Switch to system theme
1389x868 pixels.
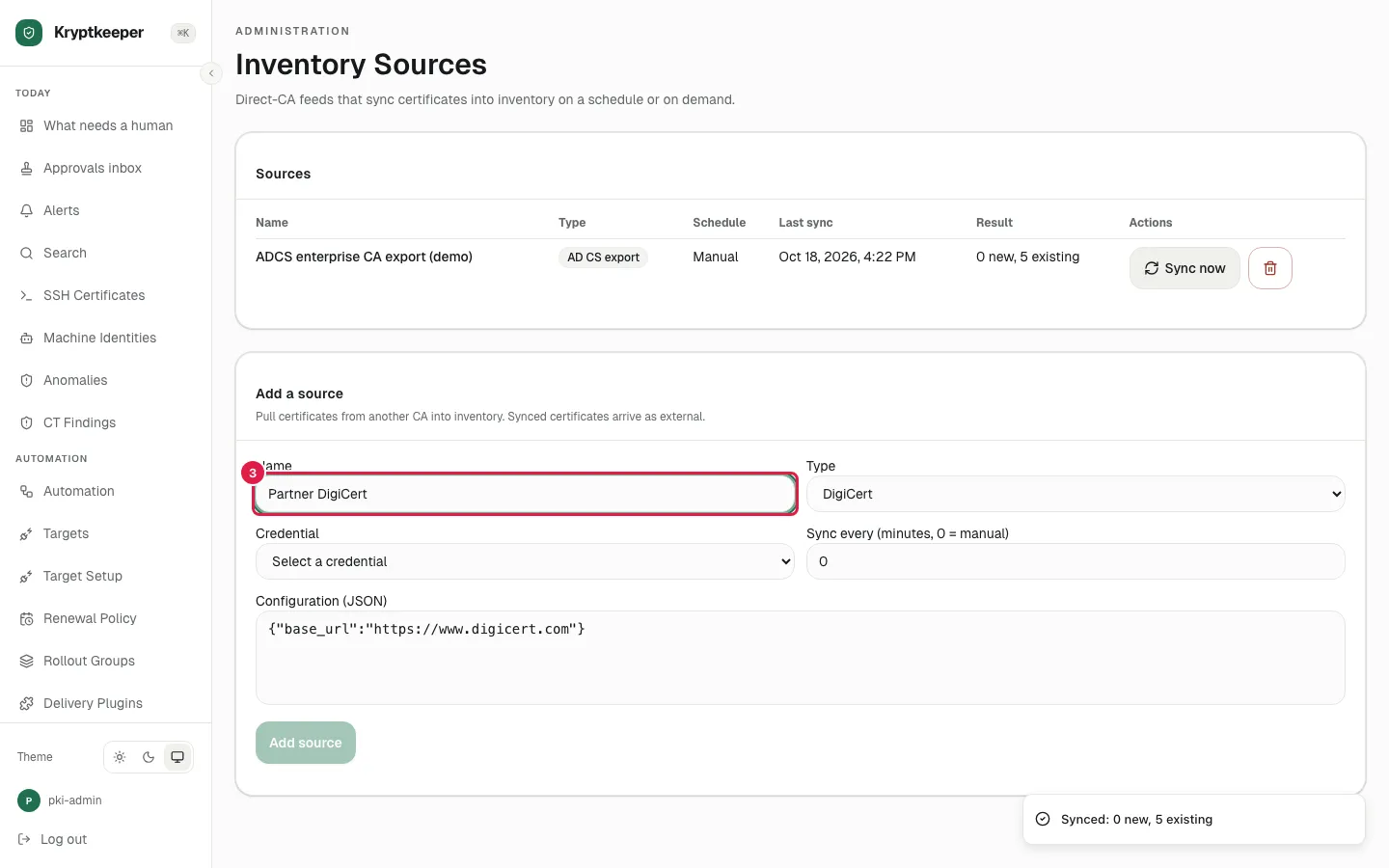point(177,757)
